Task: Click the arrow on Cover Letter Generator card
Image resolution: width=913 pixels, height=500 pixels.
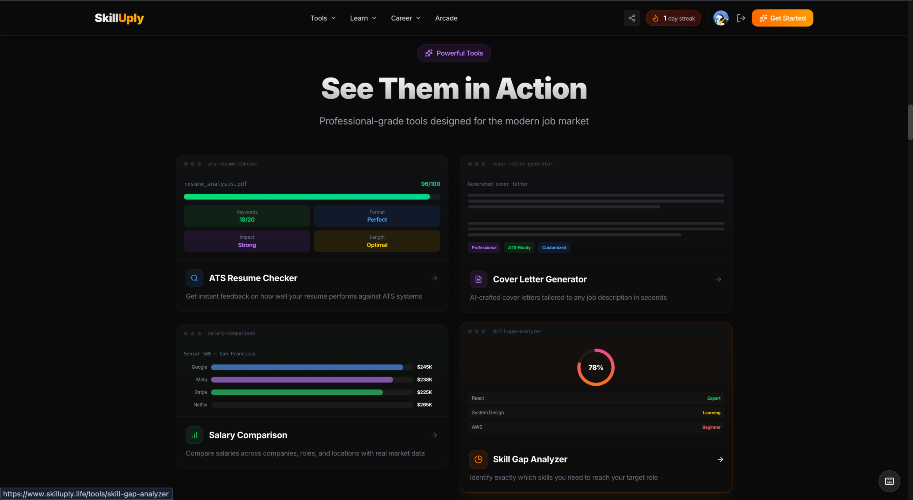Action: (719, 279)
